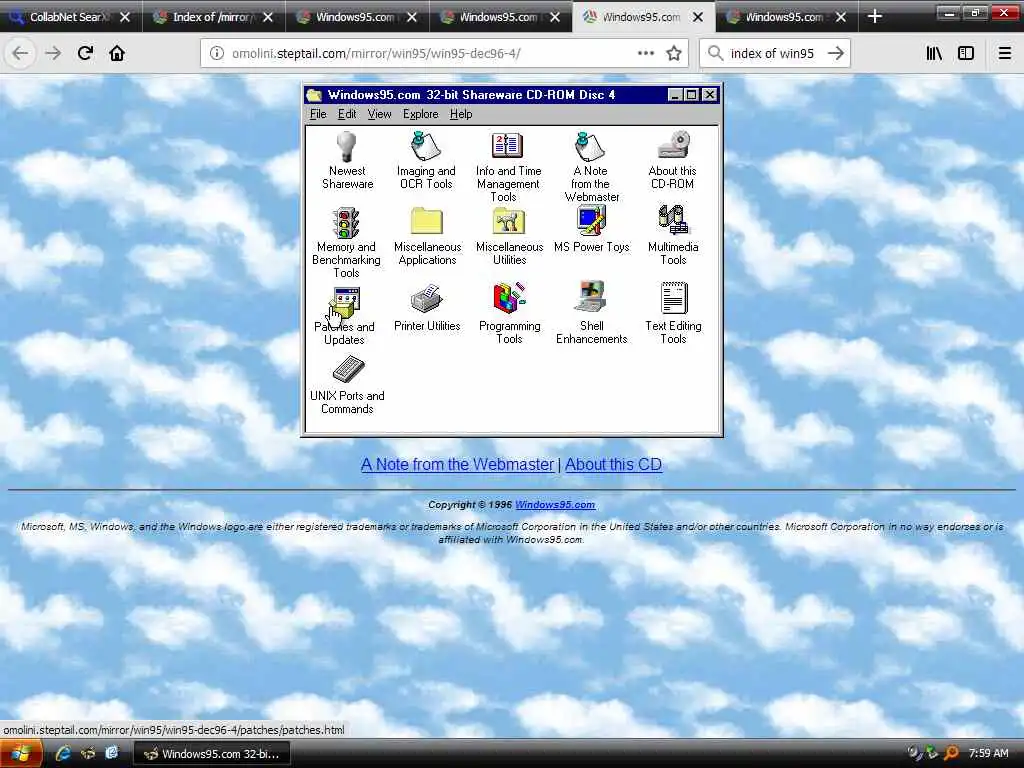This screenshot has height=768, width=1024.
Task: Open Patches and Updates icon
Action: (x=345, y=302)
